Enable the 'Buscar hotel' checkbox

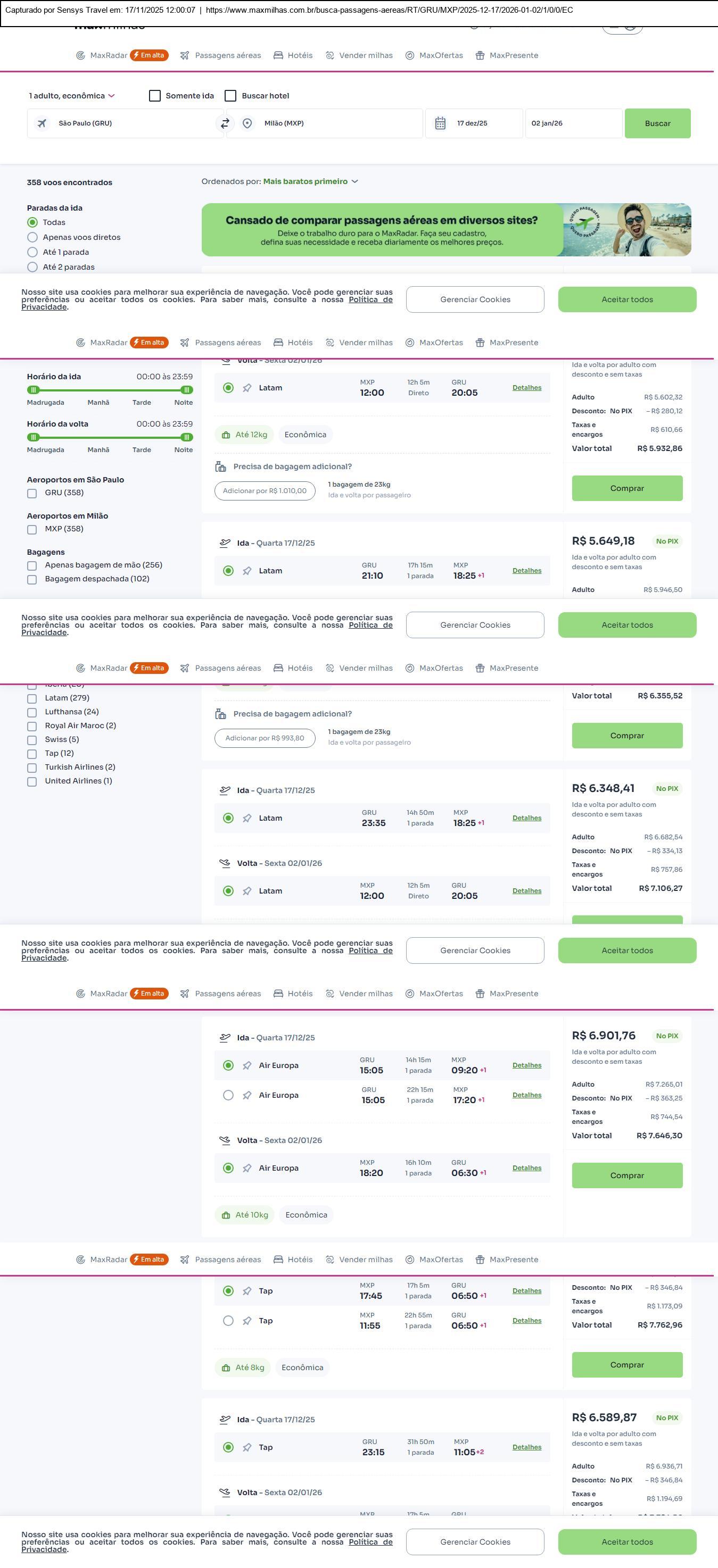[231, 96]
